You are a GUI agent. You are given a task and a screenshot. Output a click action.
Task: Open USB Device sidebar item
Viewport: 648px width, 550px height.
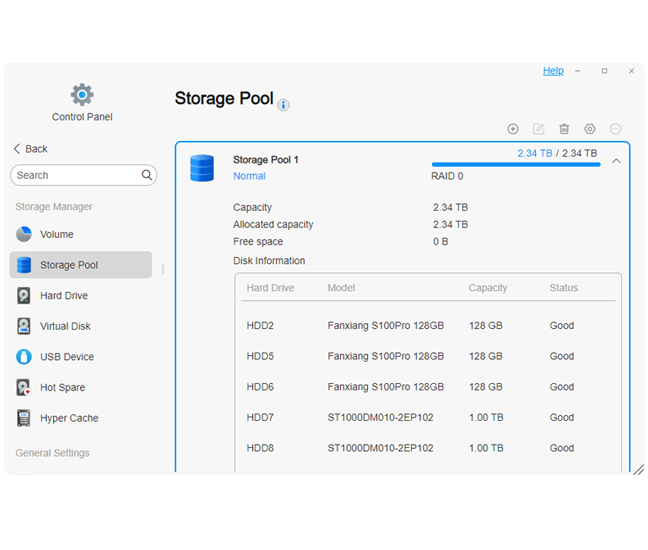click(x=66, y=357)
